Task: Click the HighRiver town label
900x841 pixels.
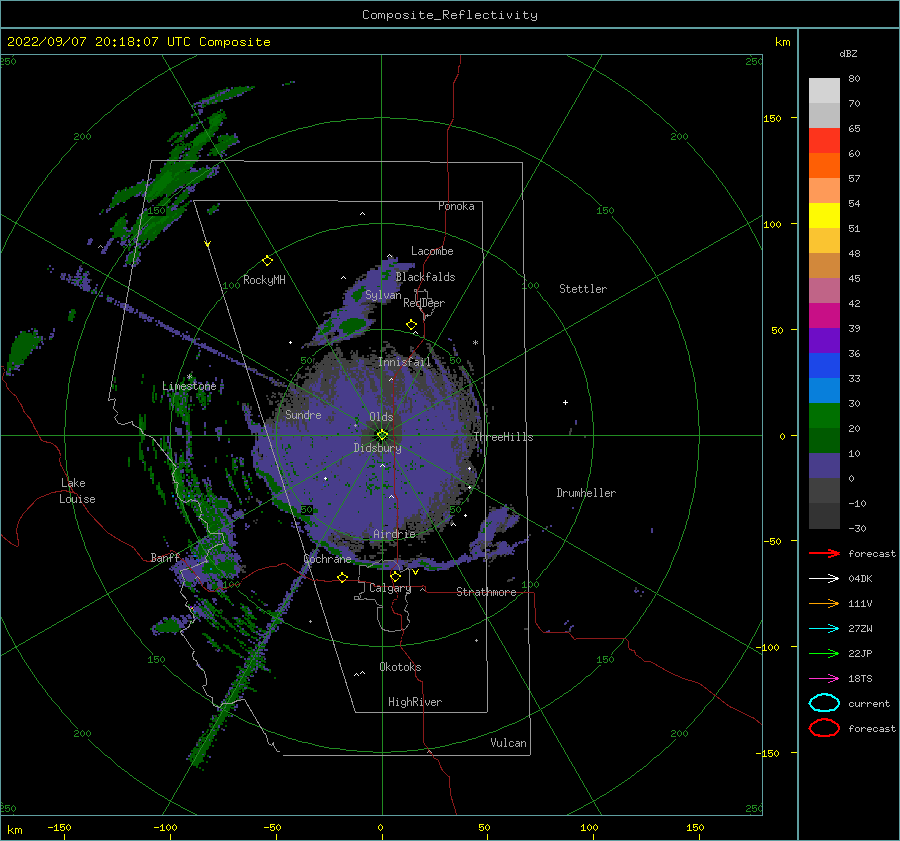Action: (x=415, y=702)
